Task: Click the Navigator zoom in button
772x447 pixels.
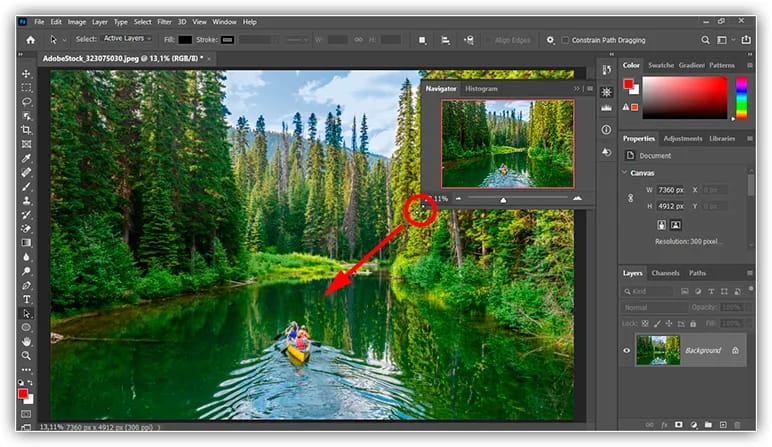Action: click(577, 198)
